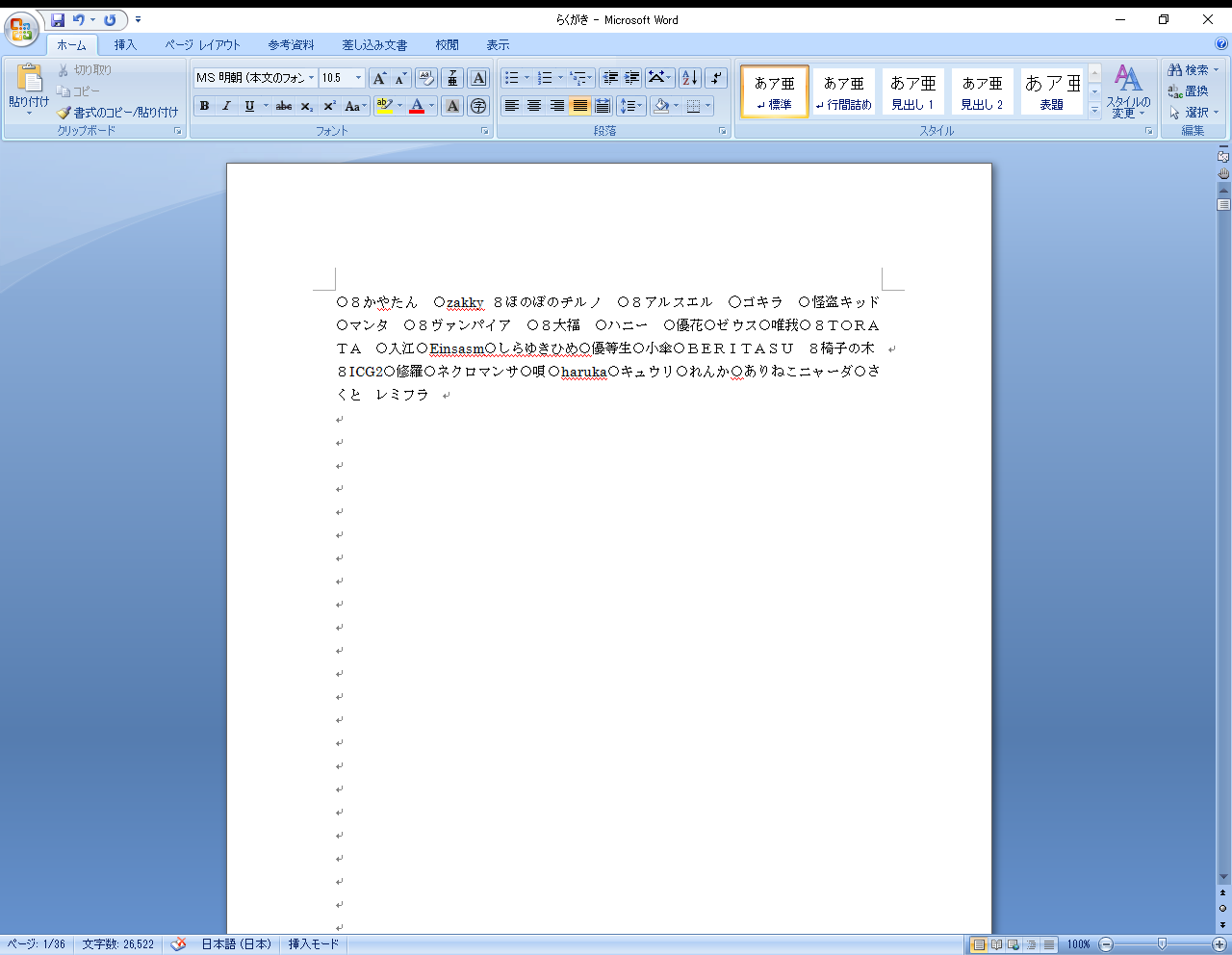The height and width of the screenshot is (955, 1232).
Task: Expand the styles gallery More arrow
Action: coord(1094,112)
